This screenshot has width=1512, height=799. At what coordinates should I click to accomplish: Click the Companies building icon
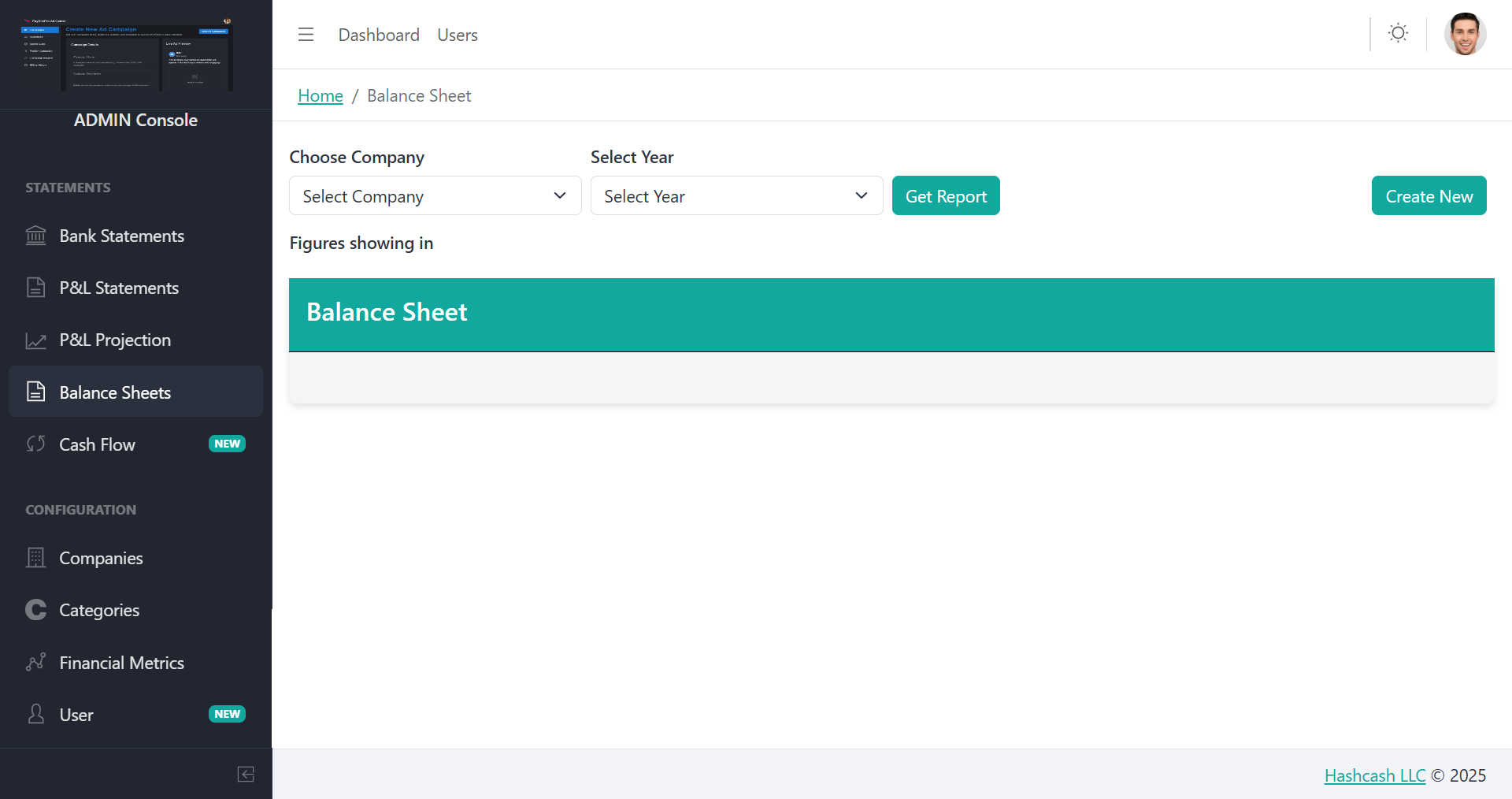(x=35, y=557)
